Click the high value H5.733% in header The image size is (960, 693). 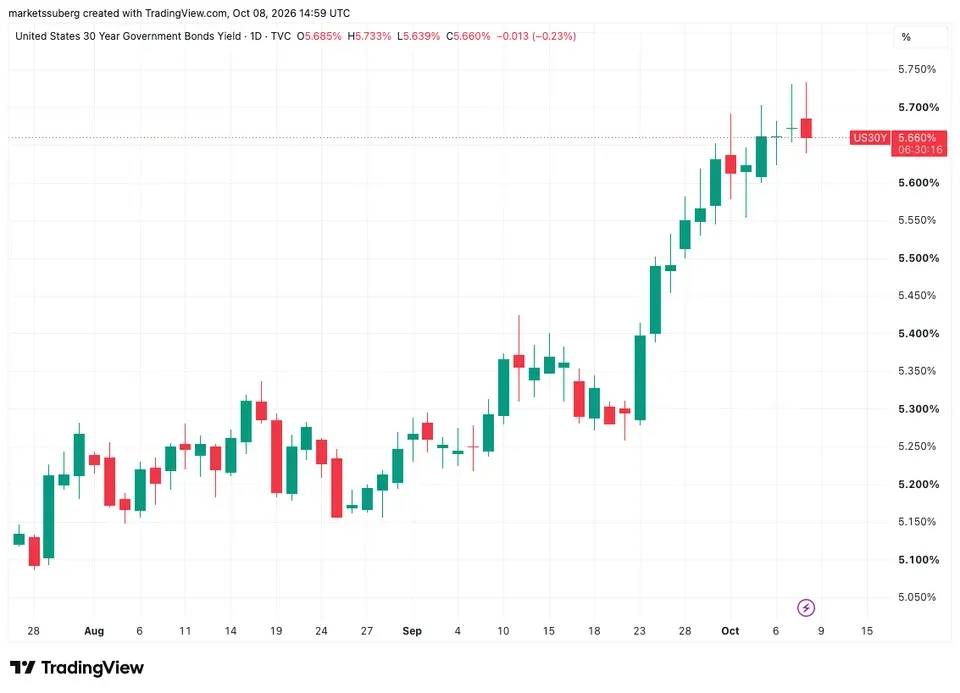[x=369, y=36]
